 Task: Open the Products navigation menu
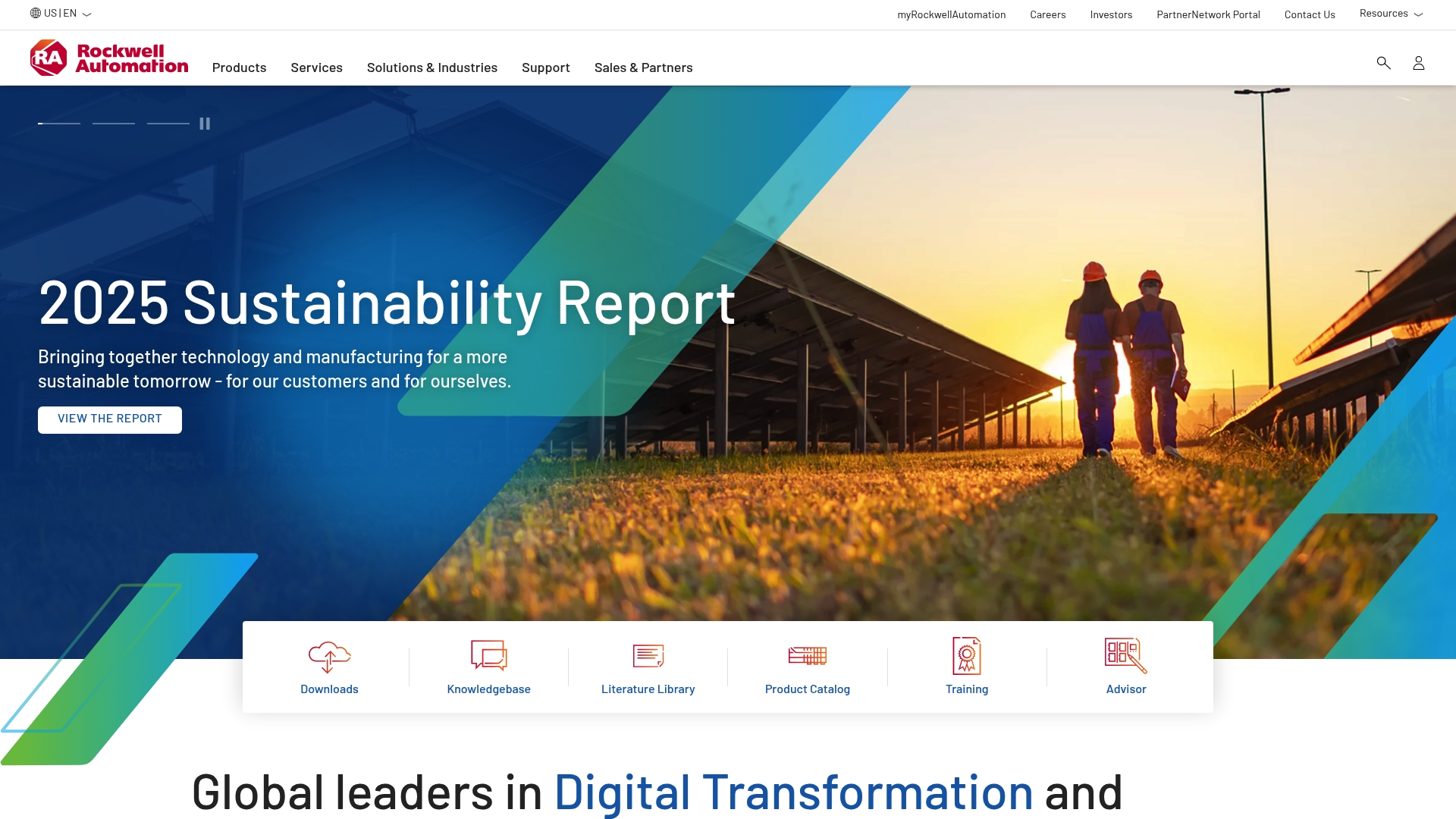239,67
